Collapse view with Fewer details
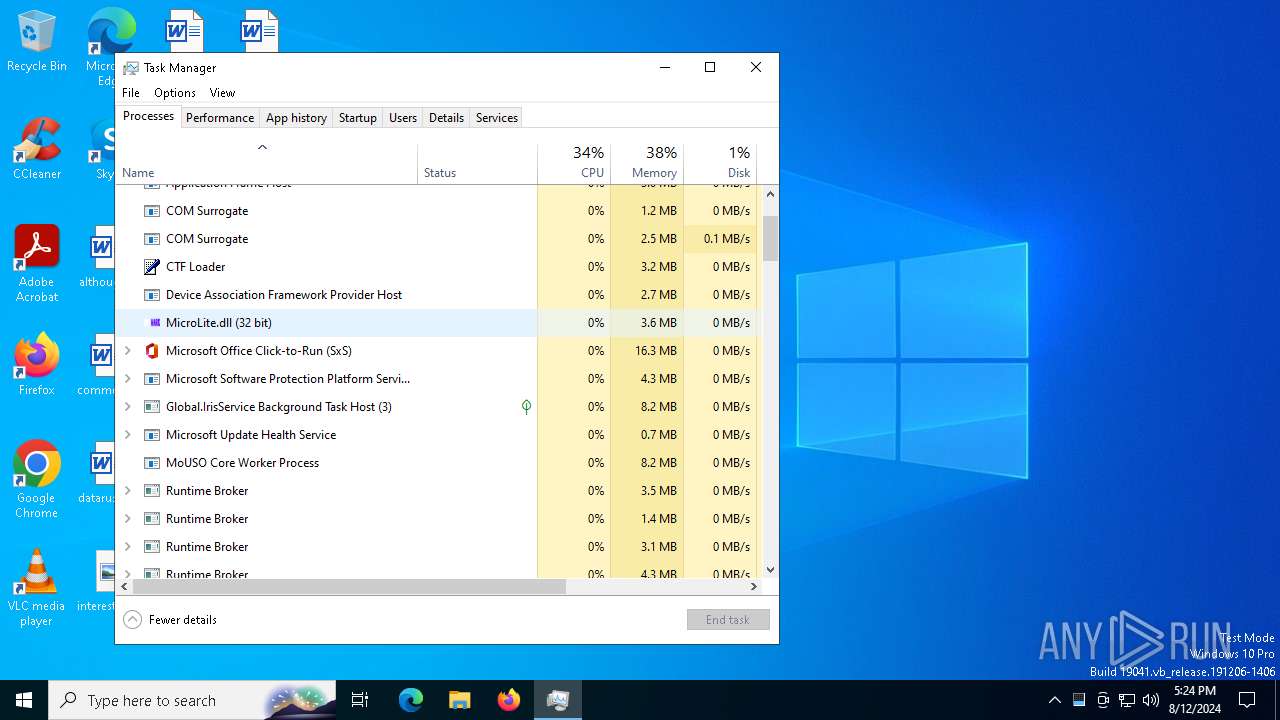1280x720 pixels. pyautogui.click(x=170, y=620)
